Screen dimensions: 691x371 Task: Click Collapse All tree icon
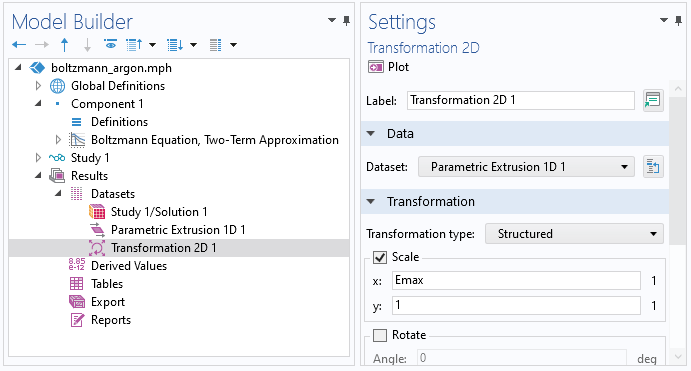(134, 45)
